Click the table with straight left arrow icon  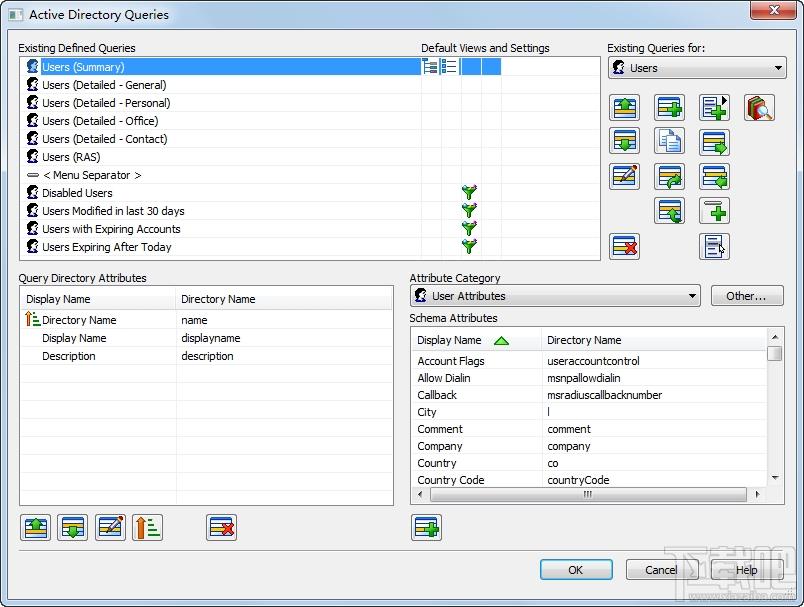(715, 177)
